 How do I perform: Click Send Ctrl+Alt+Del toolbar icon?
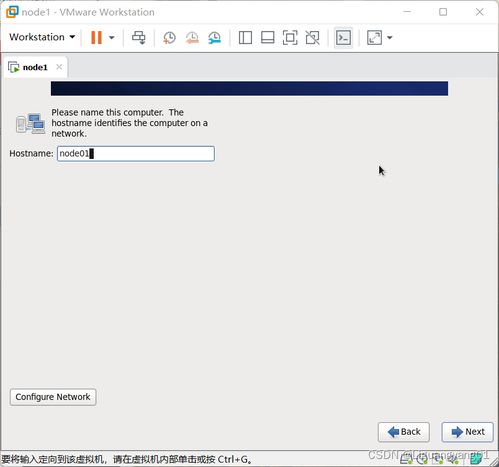(x=139, y=37)
